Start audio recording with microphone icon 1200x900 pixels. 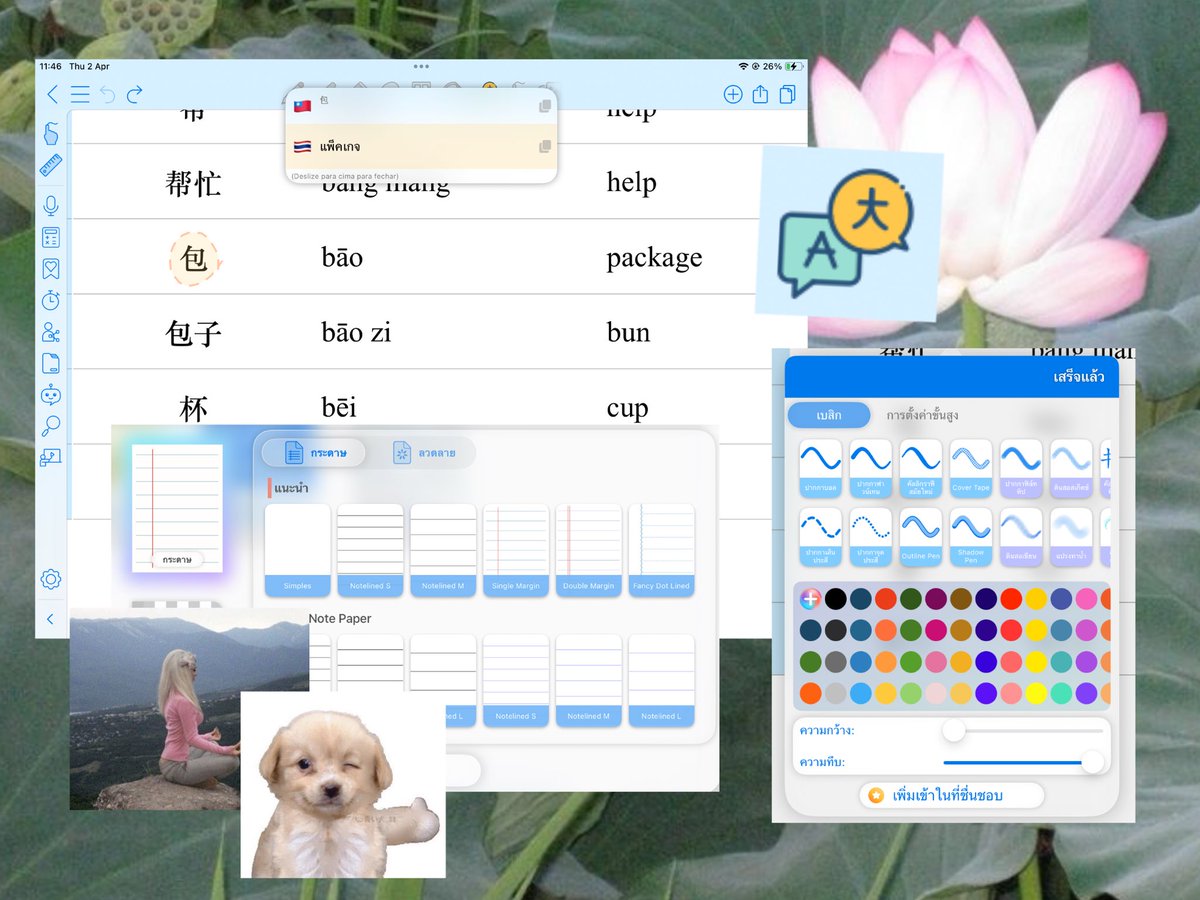tap(51, 206)
